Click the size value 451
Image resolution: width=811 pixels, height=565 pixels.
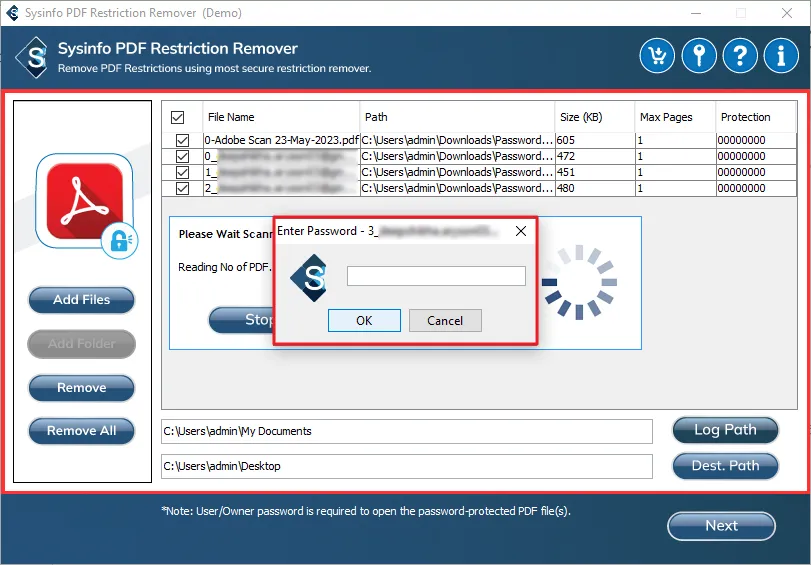(x=566, y=172)
